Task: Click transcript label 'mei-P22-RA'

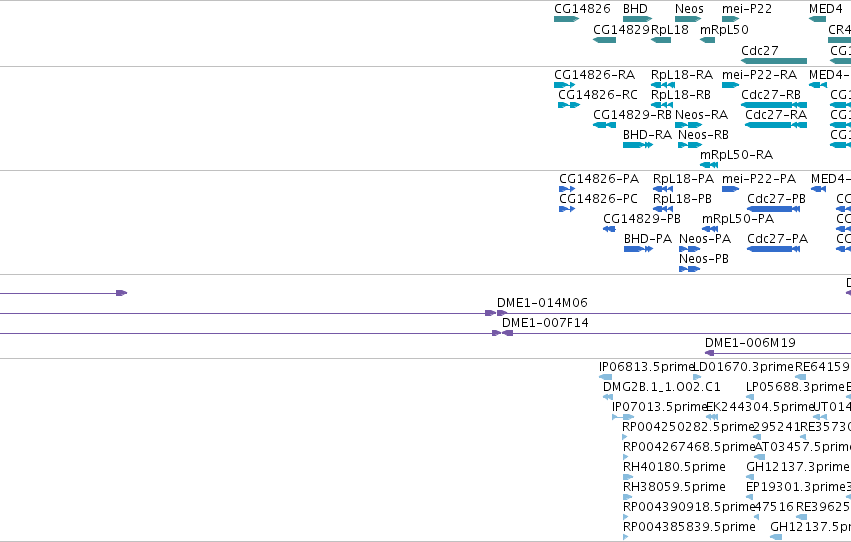Action: [x=760, y=74]
